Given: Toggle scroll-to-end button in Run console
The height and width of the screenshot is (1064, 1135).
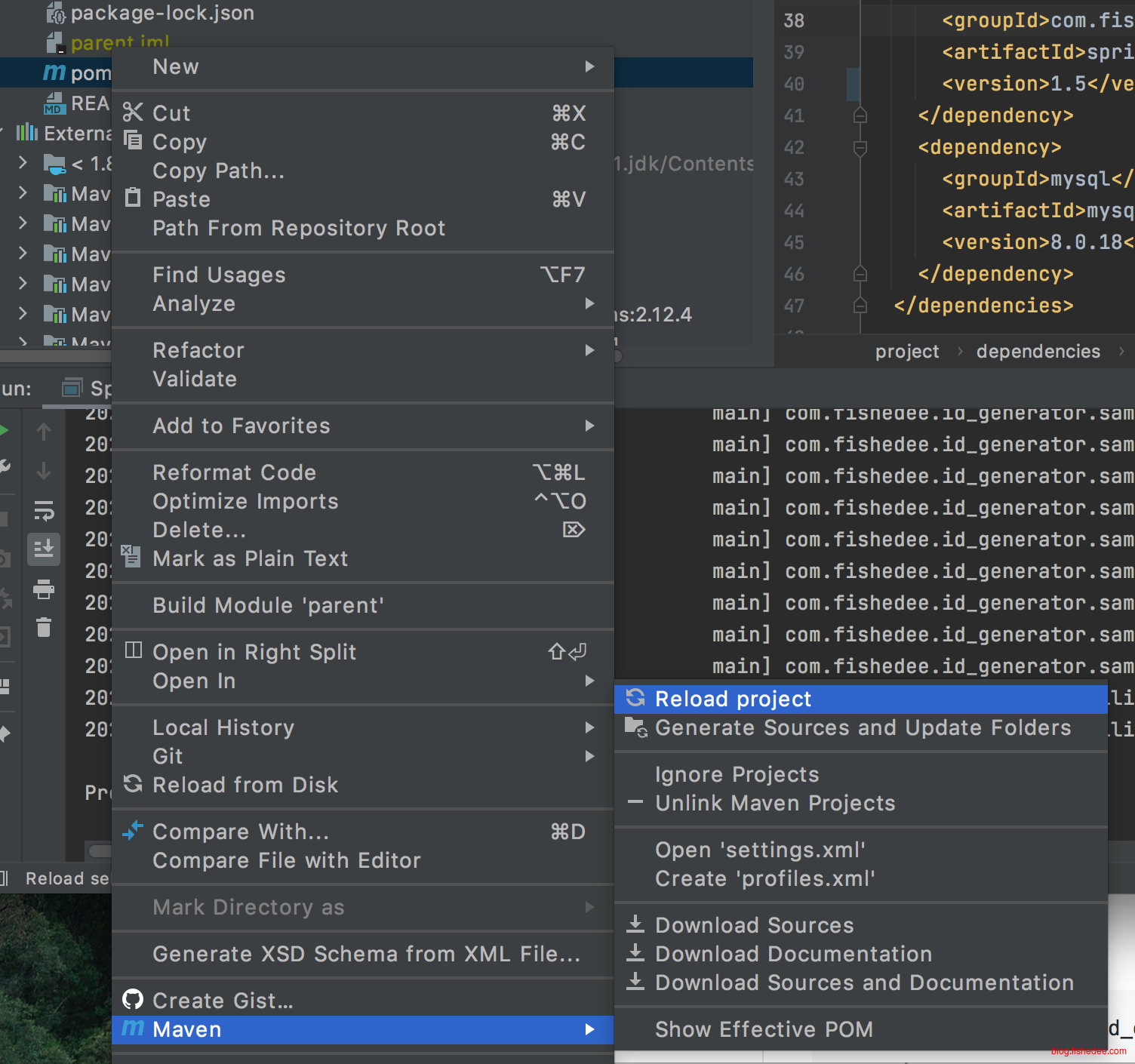Looking at the screenshot, I should pos(44,549).
